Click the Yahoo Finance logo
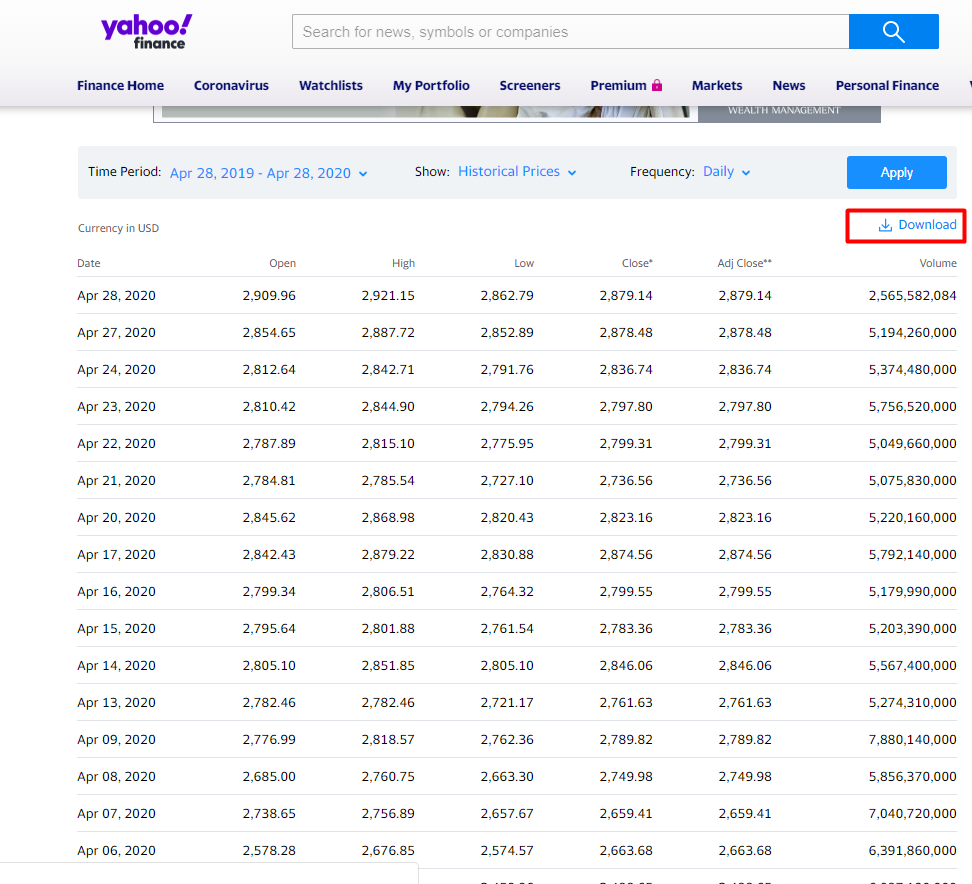 point(146,32)
